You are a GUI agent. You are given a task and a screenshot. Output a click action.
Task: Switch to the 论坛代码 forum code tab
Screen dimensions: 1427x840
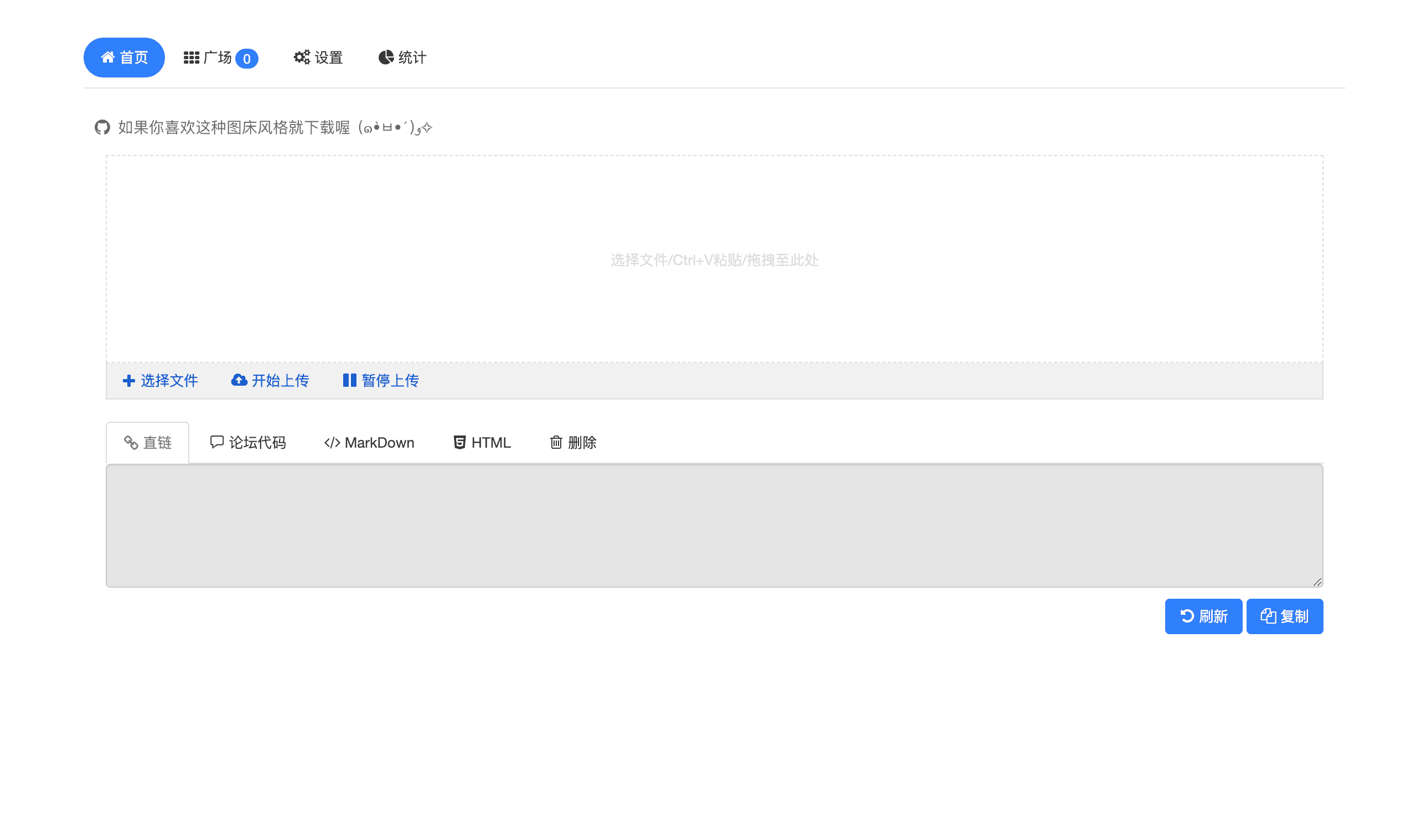[x=248, y=443]
